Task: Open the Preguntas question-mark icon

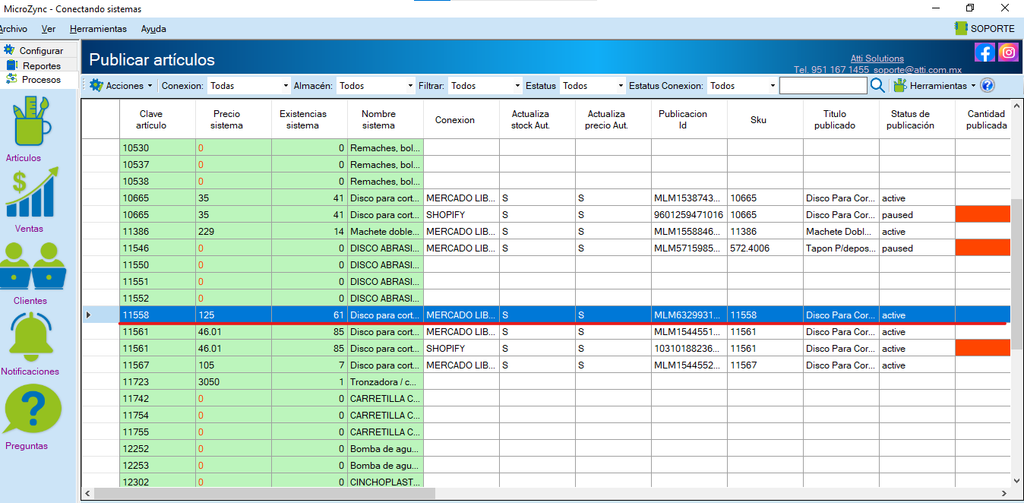Action: [x=33, y=409]
